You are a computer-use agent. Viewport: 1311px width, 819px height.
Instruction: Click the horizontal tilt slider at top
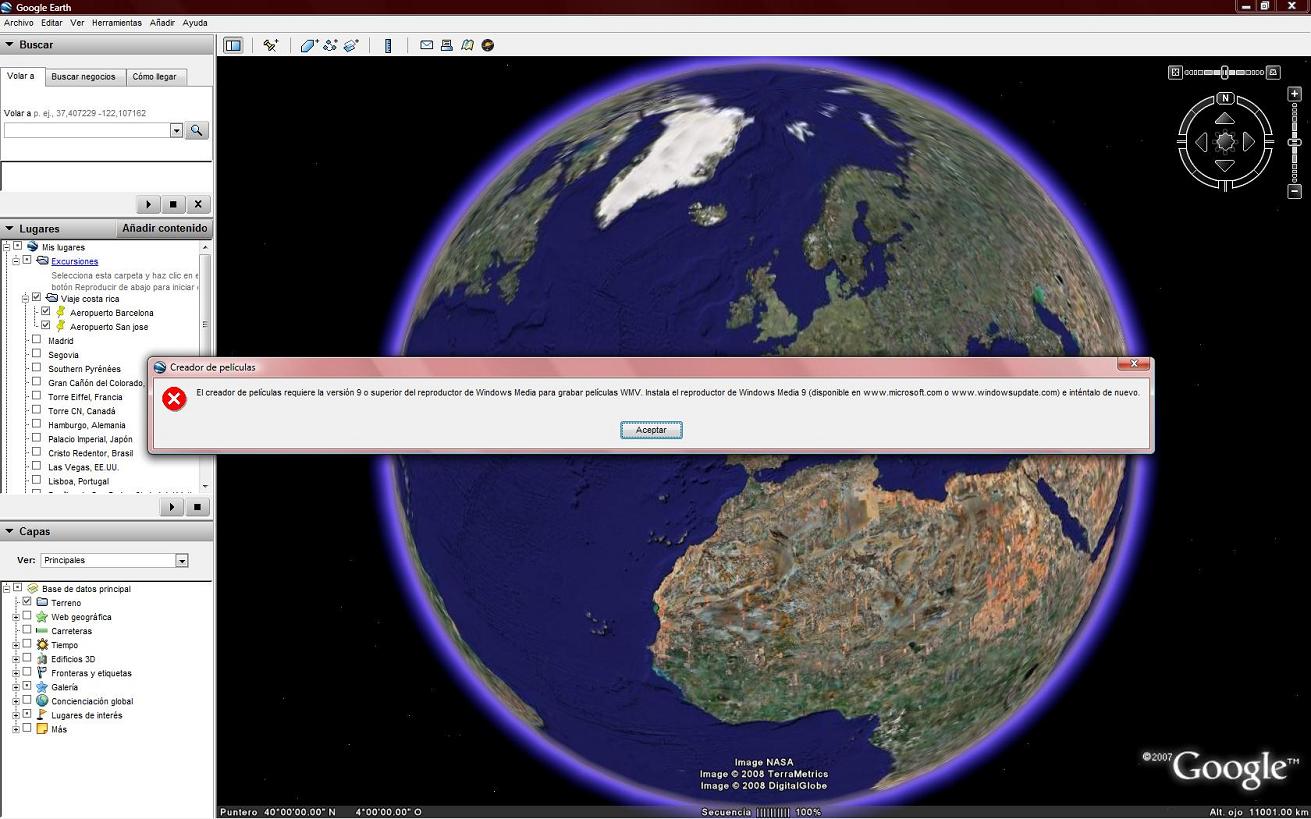[x=1225, y=72]
